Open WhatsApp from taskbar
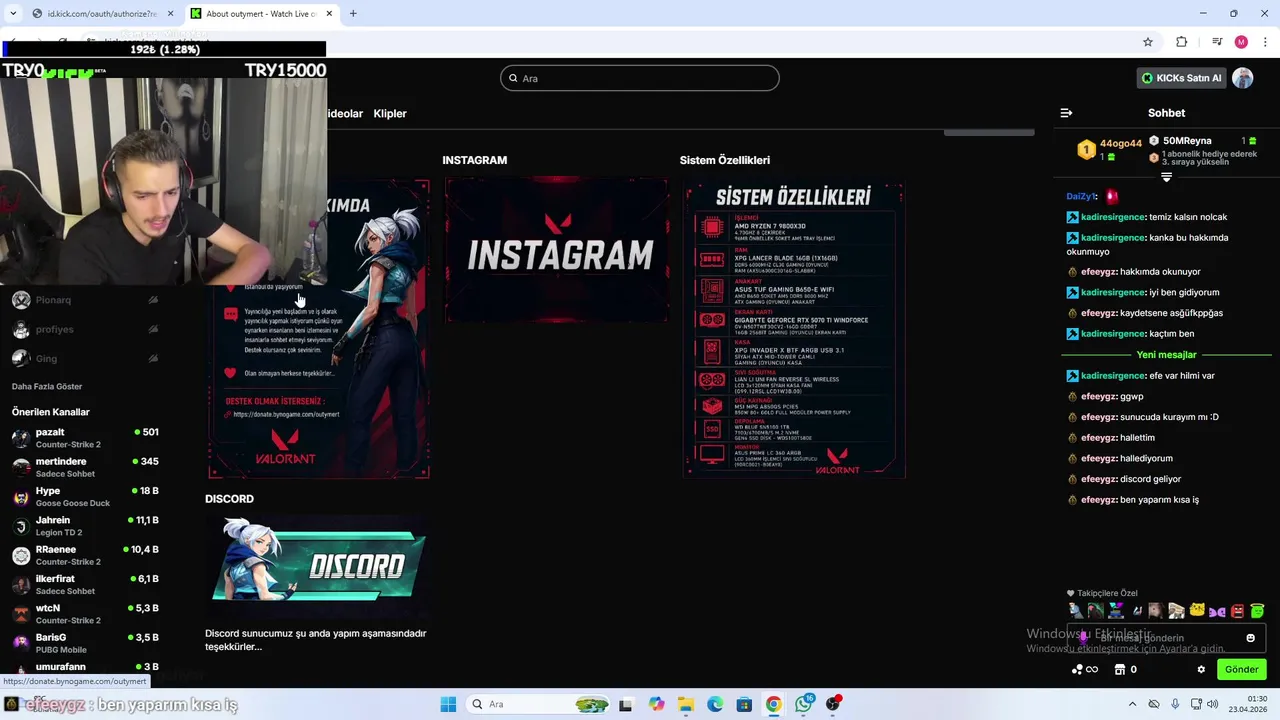 [x=804, y=704]
